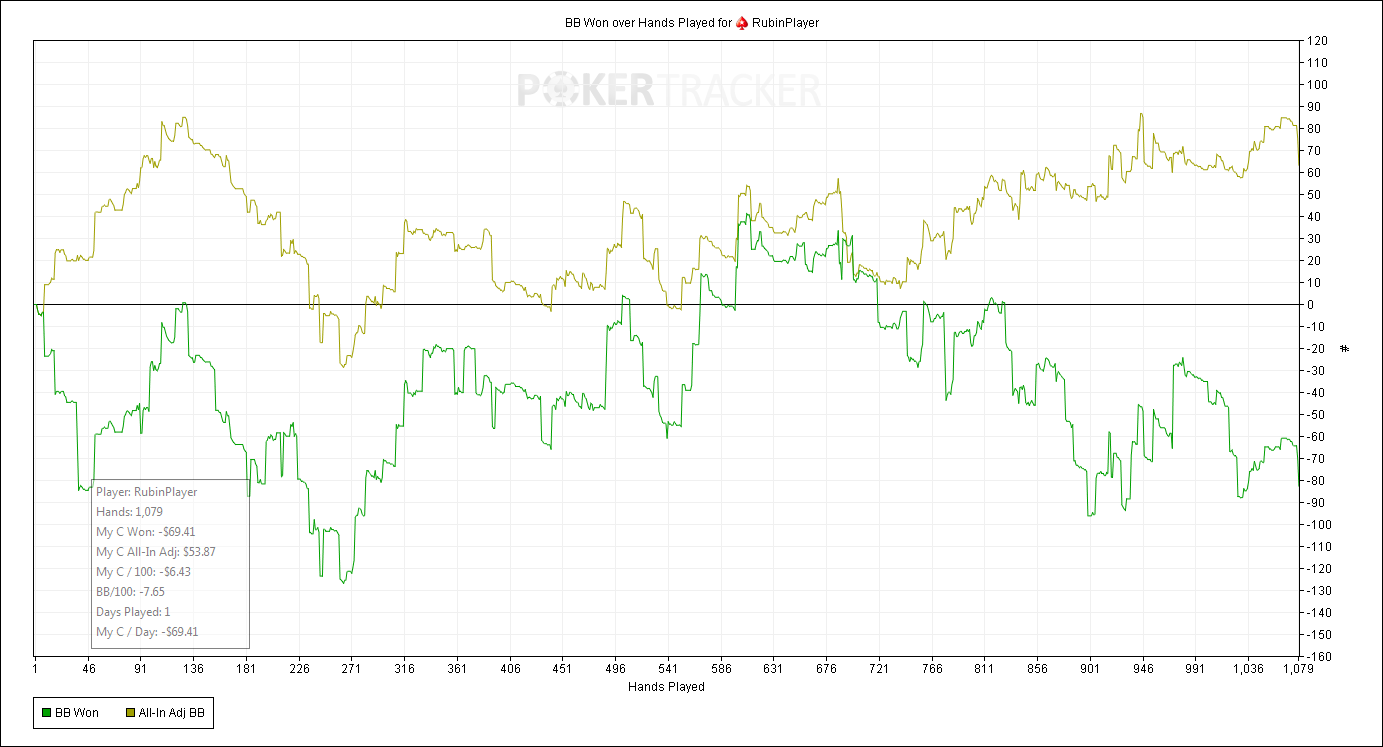Click the "RubinPlayer" name in the chart title
The height and width of the screenshot is (747, 1383).
pyautogui.click(x=785, y=22)
